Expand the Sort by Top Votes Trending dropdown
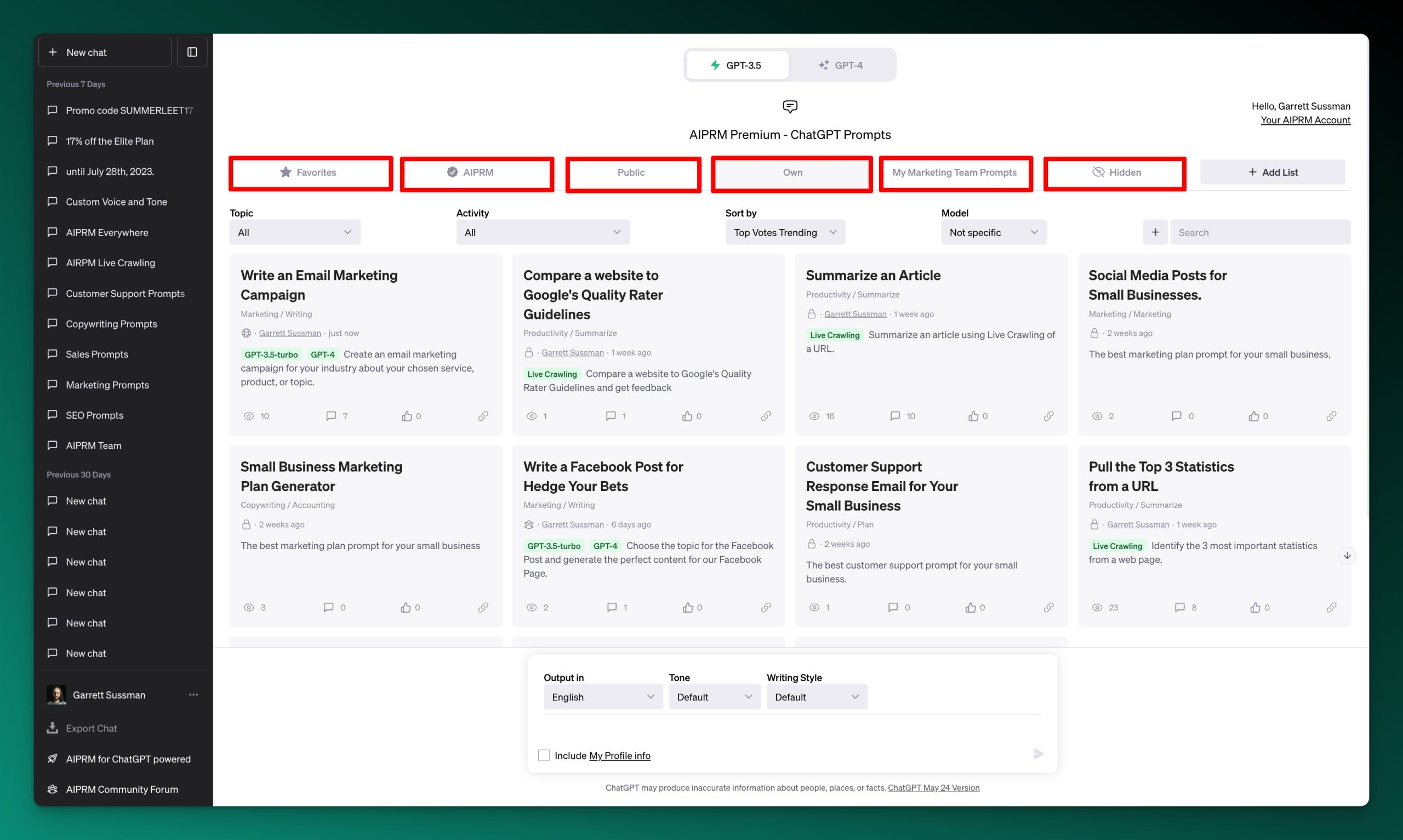This screenshot has height=840, width=1403. point(785,232)
